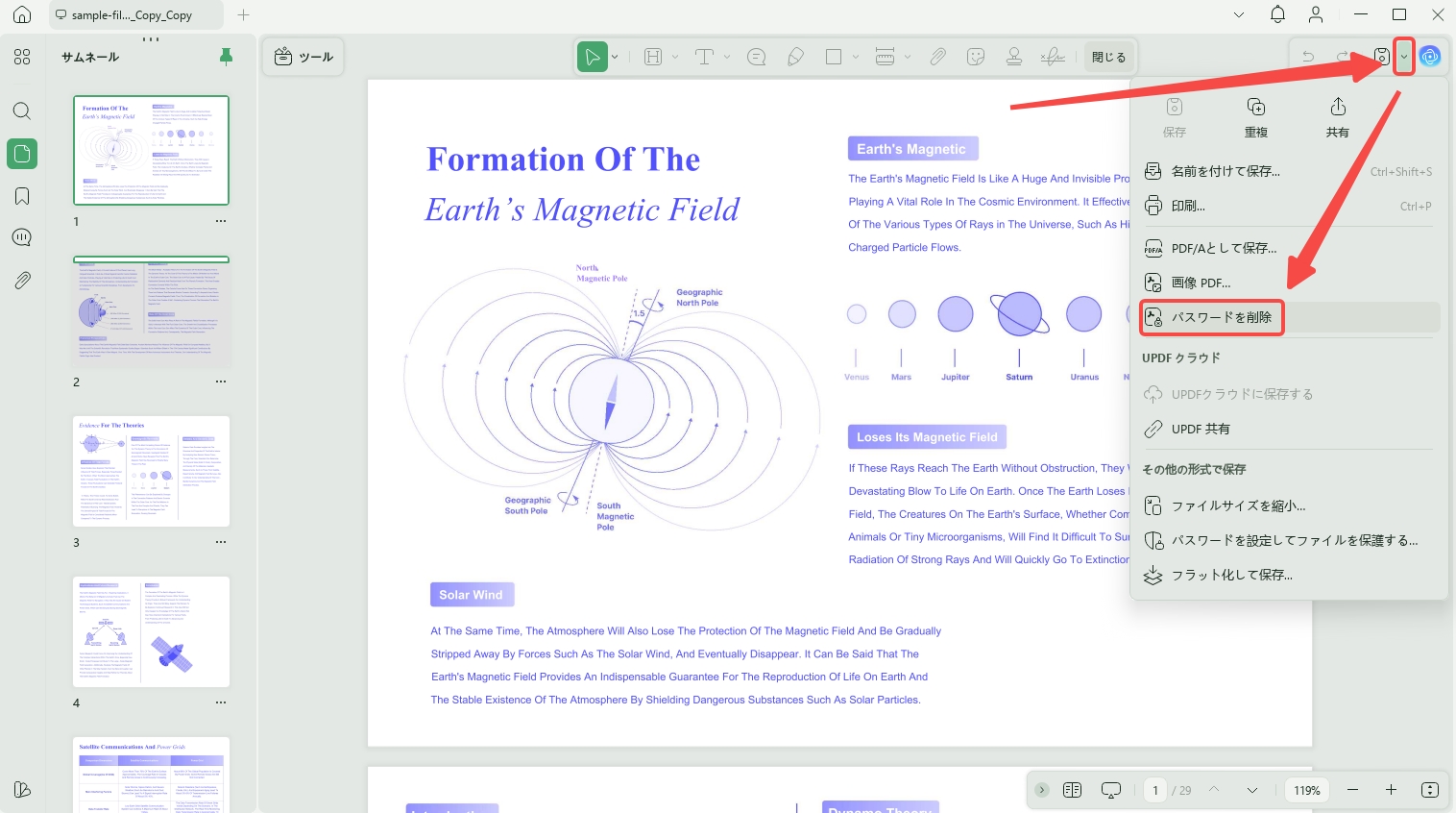Choose パスワードを設定してファイルを保護する item
This screenshot has width=1456, height=813.
tap(1289, 540)
